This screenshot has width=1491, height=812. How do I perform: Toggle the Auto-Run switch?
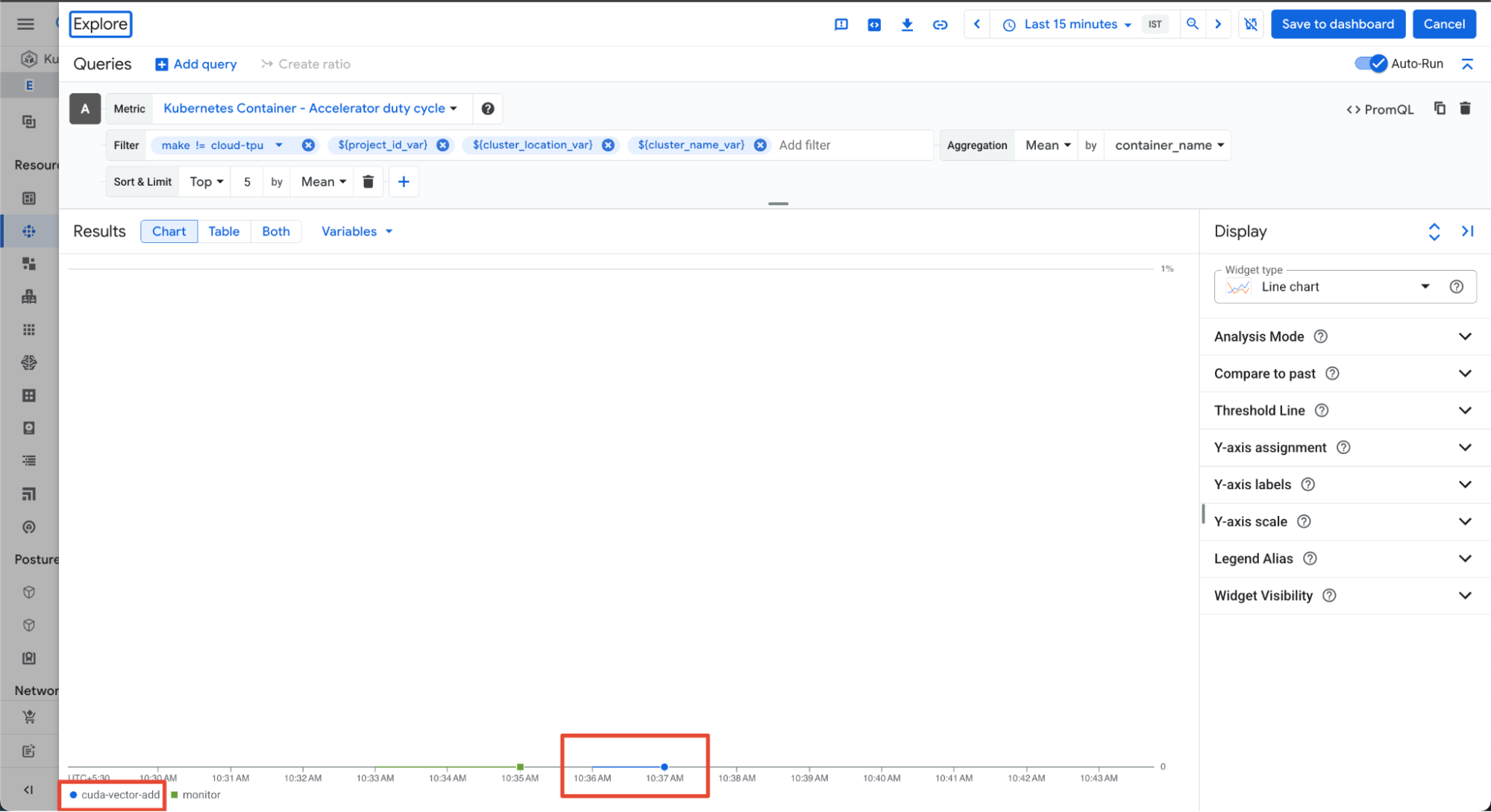pyautogui.click(x=1370, y=64)
